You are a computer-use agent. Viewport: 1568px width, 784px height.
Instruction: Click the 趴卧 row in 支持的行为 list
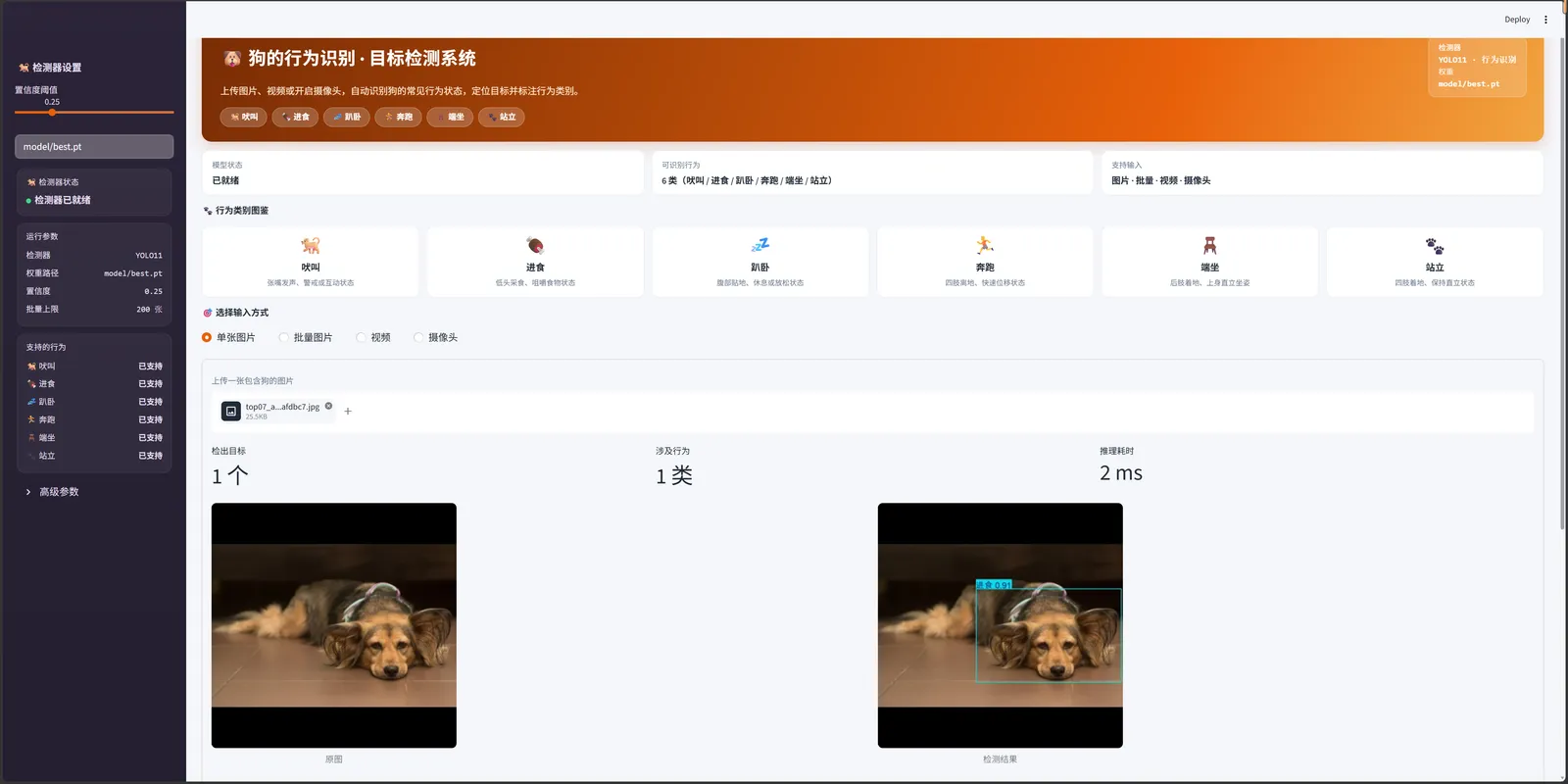[94, 402]
